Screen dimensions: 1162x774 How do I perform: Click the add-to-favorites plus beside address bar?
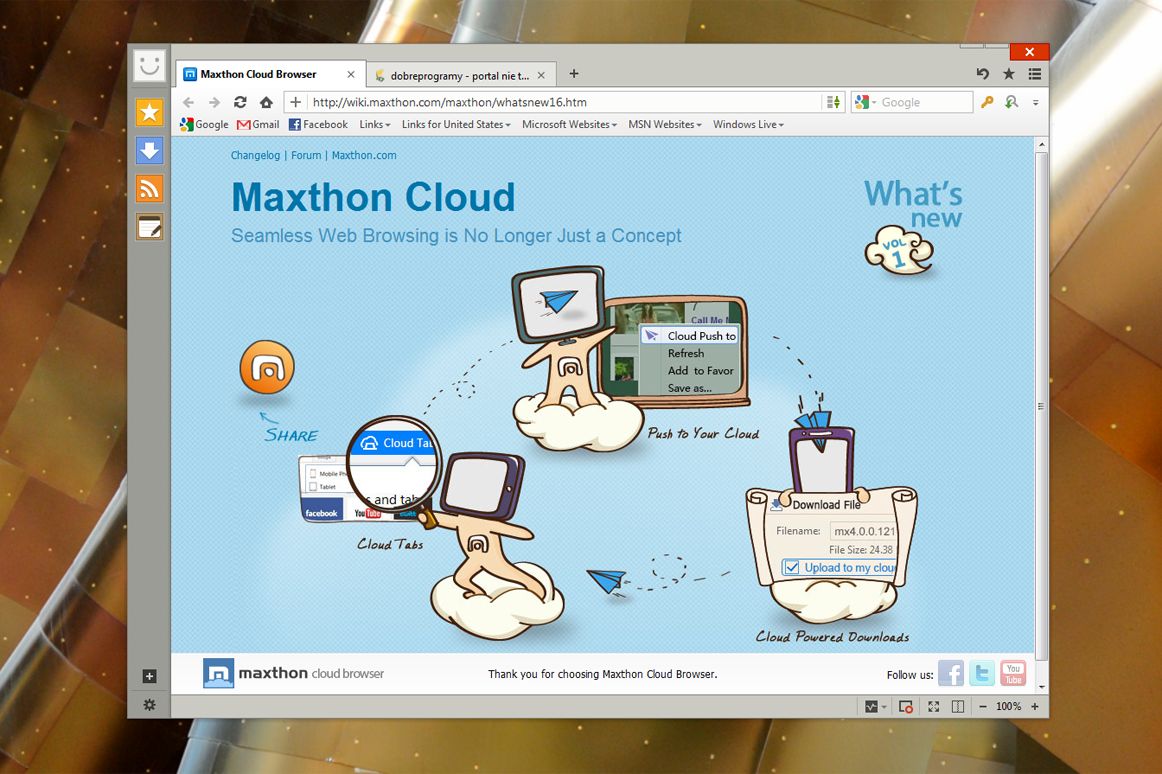295,102
